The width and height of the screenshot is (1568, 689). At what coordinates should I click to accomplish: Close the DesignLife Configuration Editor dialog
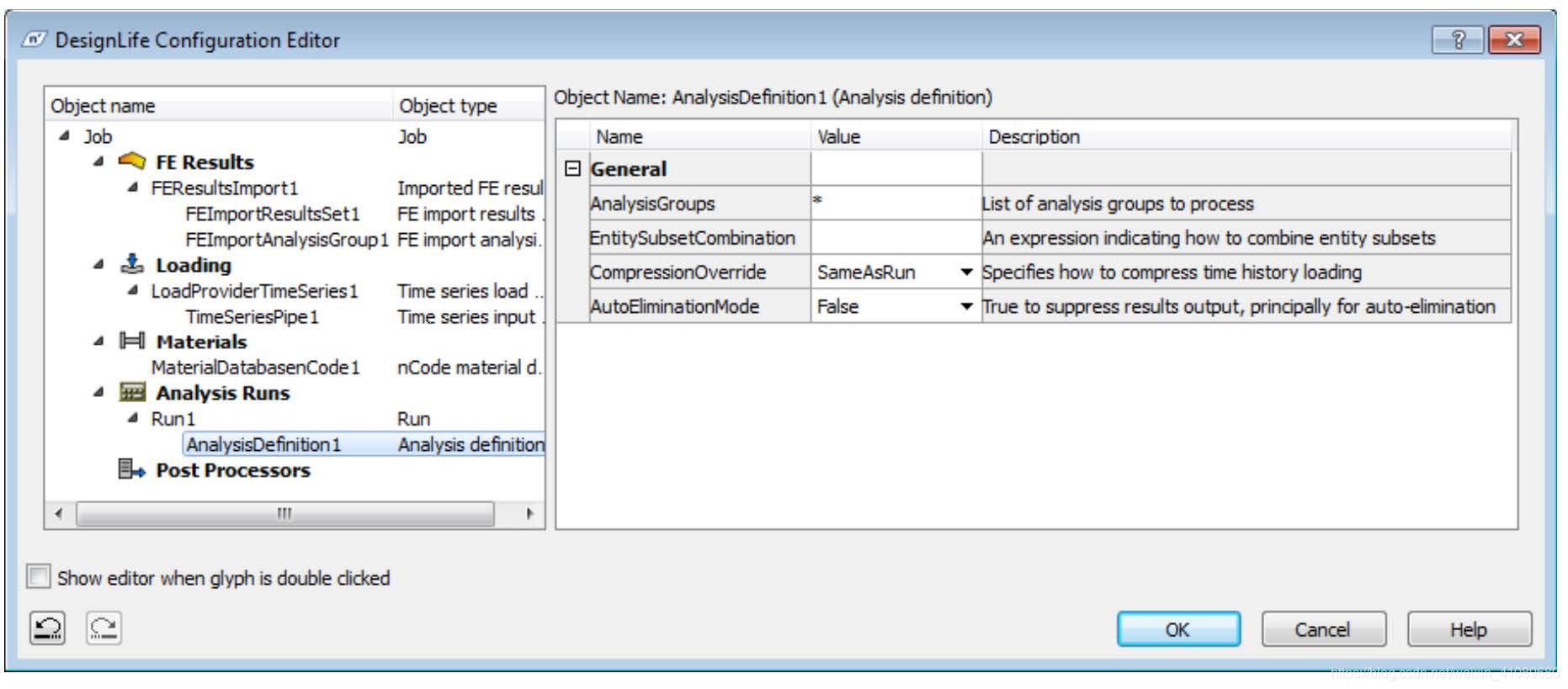coord(1514,40)
